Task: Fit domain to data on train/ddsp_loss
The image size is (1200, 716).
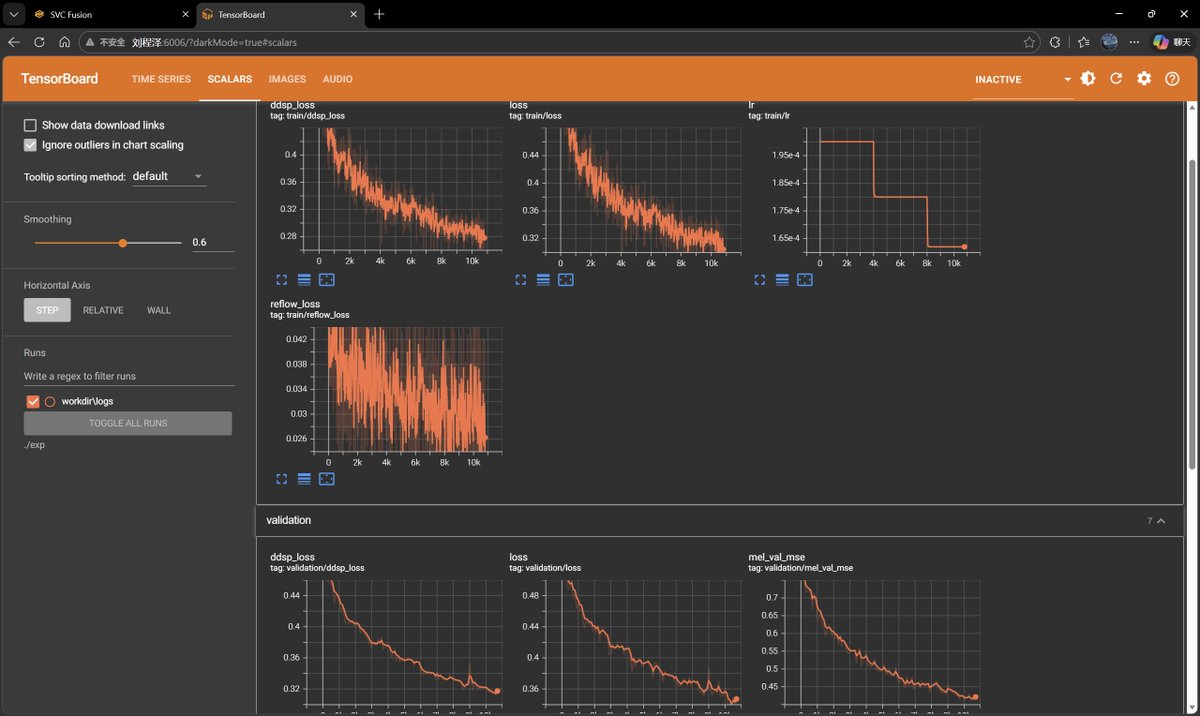Action: [x=326, y=280]
